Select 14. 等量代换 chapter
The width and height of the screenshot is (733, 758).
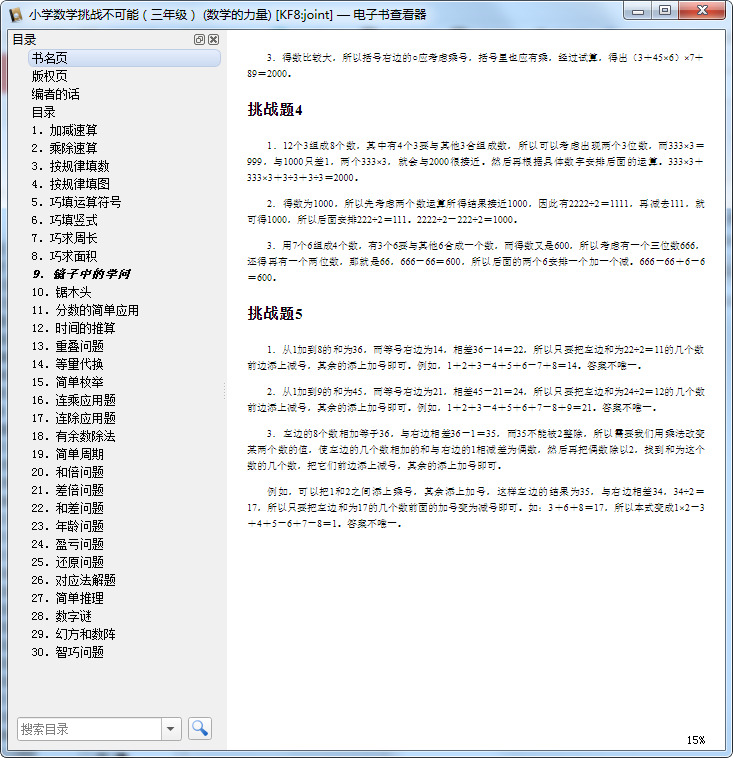point(68,364)
